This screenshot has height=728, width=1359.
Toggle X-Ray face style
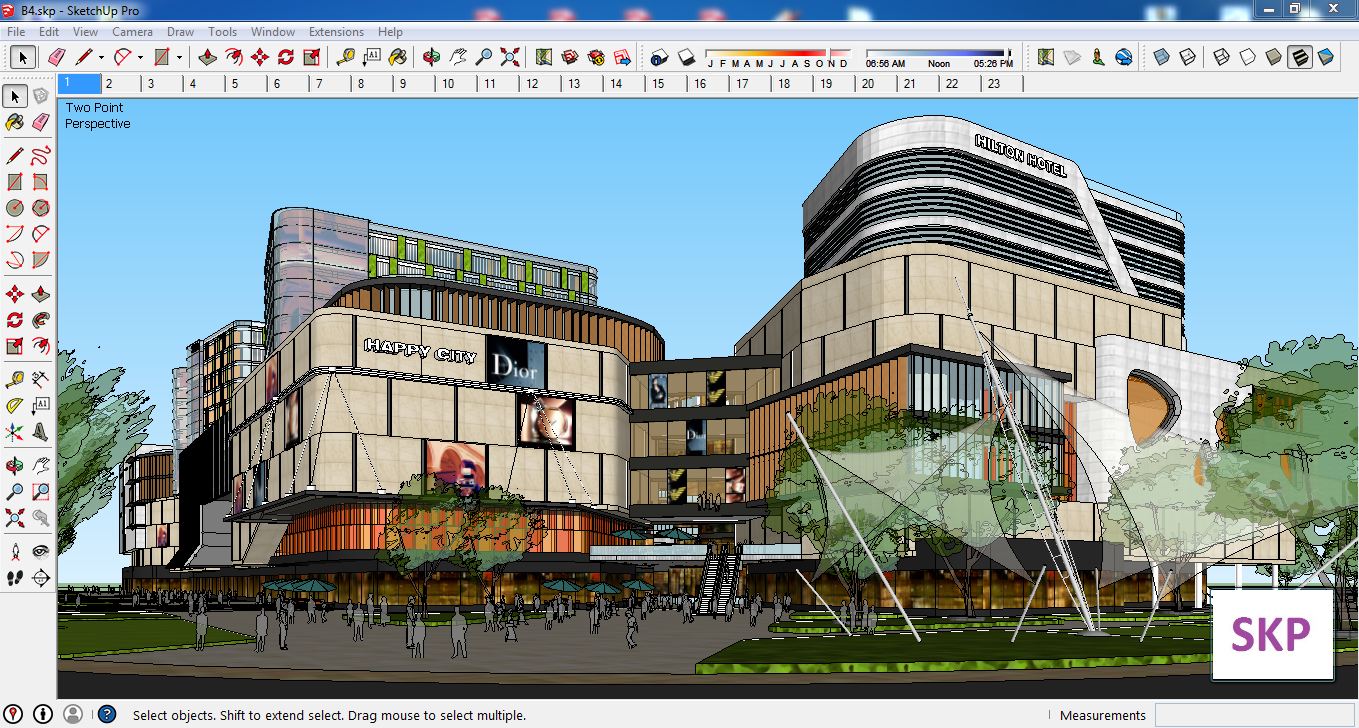[x=1161, y=57]
